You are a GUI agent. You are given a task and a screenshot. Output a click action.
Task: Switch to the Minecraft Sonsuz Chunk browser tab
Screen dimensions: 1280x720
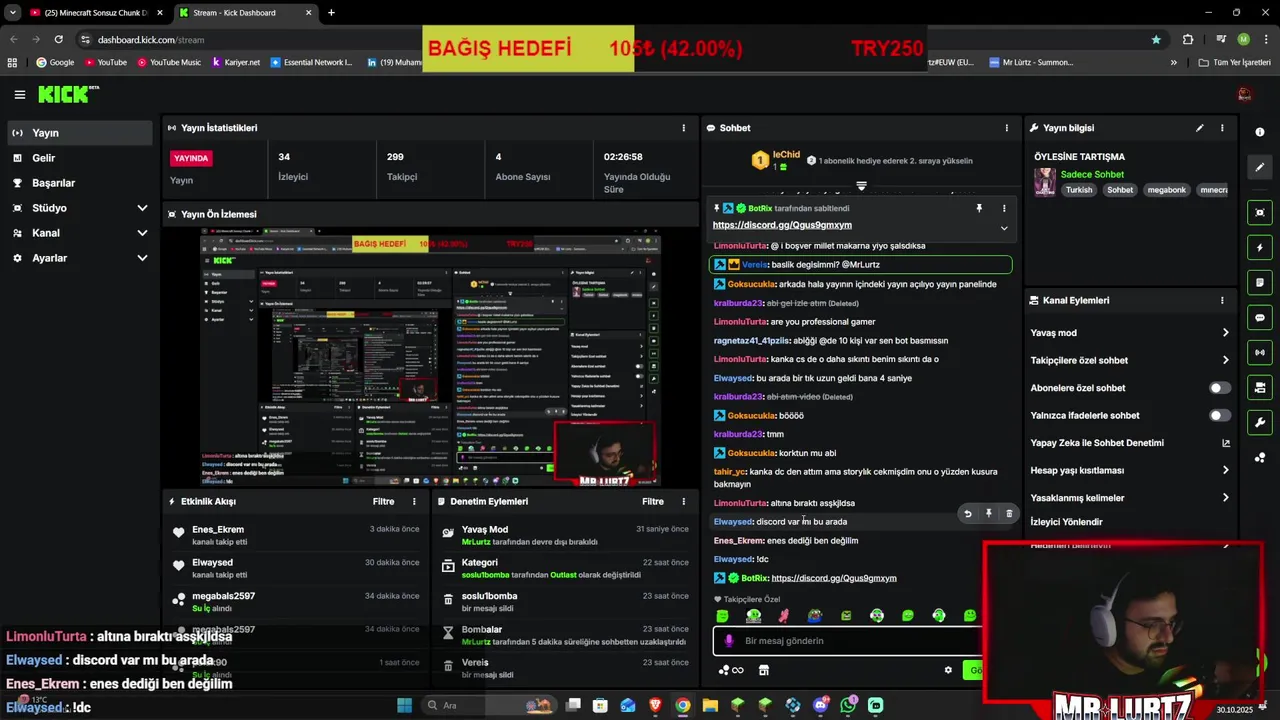point(95,13)
